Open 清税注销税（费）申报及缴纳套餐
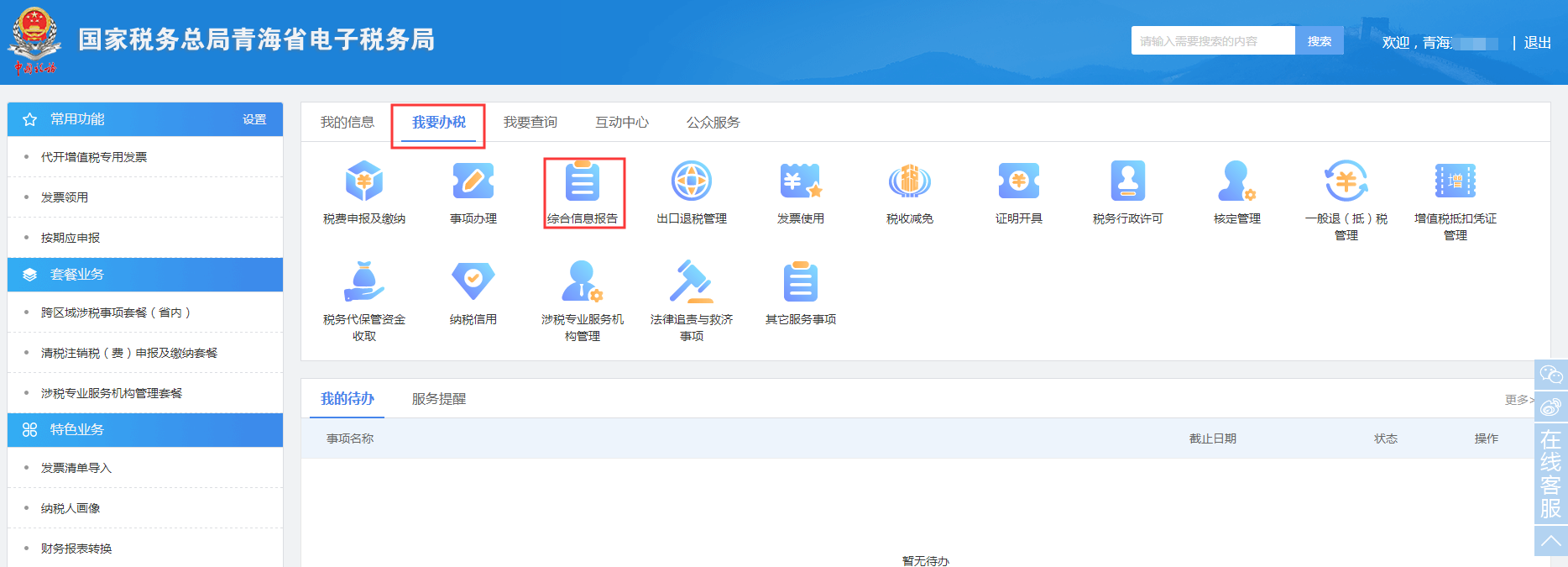 [x=129, y=353]
